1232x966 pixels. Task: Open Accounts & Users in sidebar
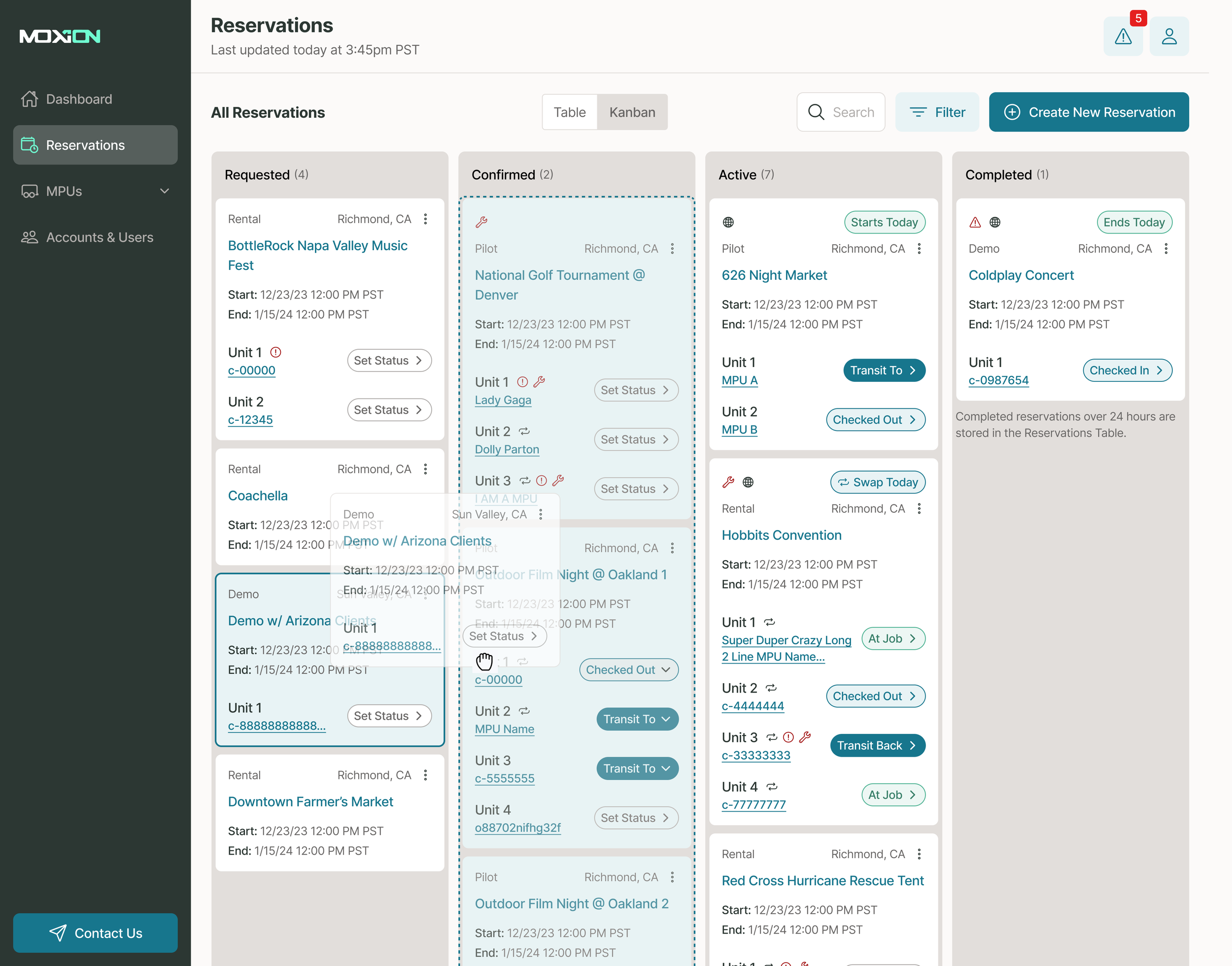(95, 237)
